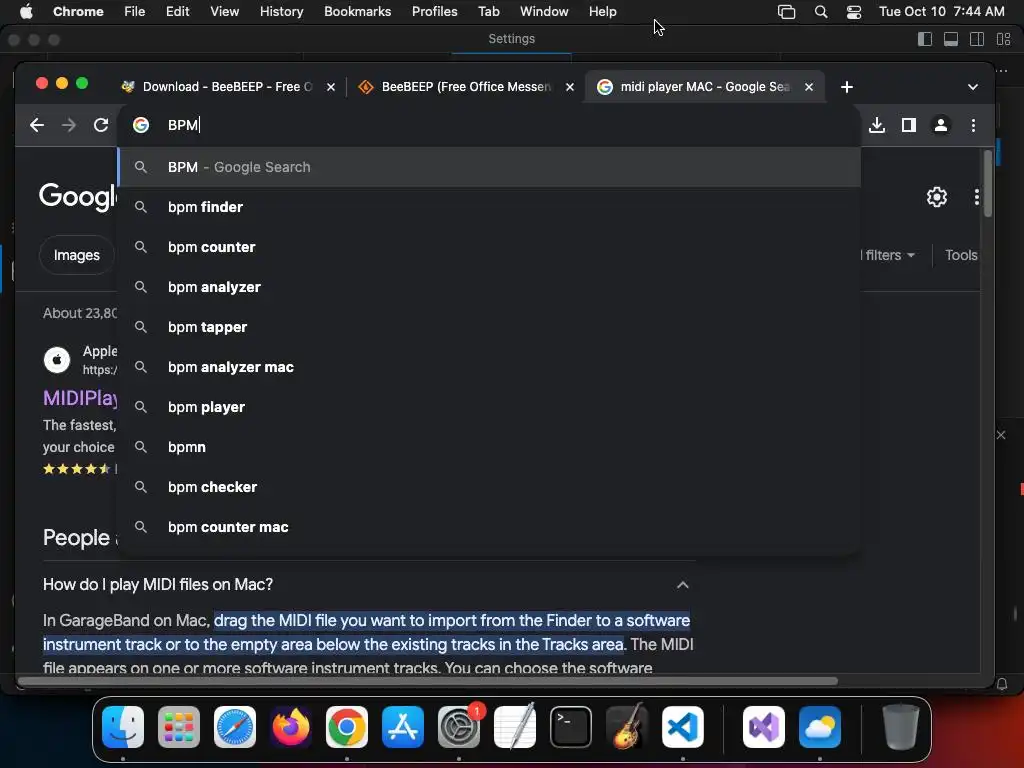This screenshot has height=768, width=1024.
Task: Open the filters dropdown on Google results
Action: (x=889, y=255)
